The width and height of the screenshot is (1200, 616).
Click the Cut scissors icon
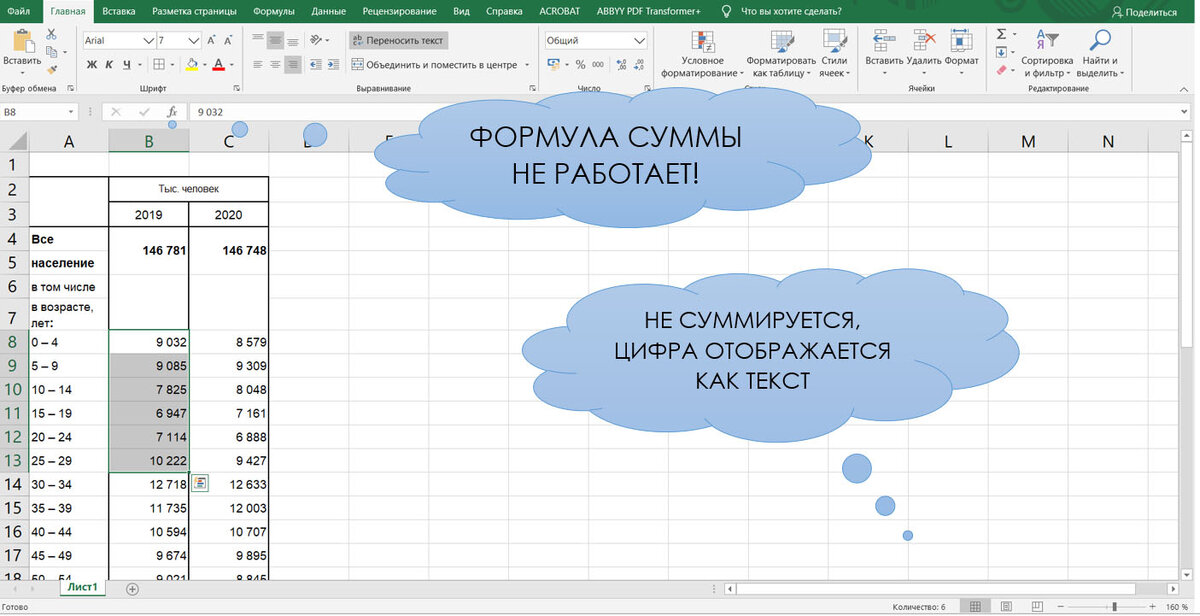[x=52, y=34]
